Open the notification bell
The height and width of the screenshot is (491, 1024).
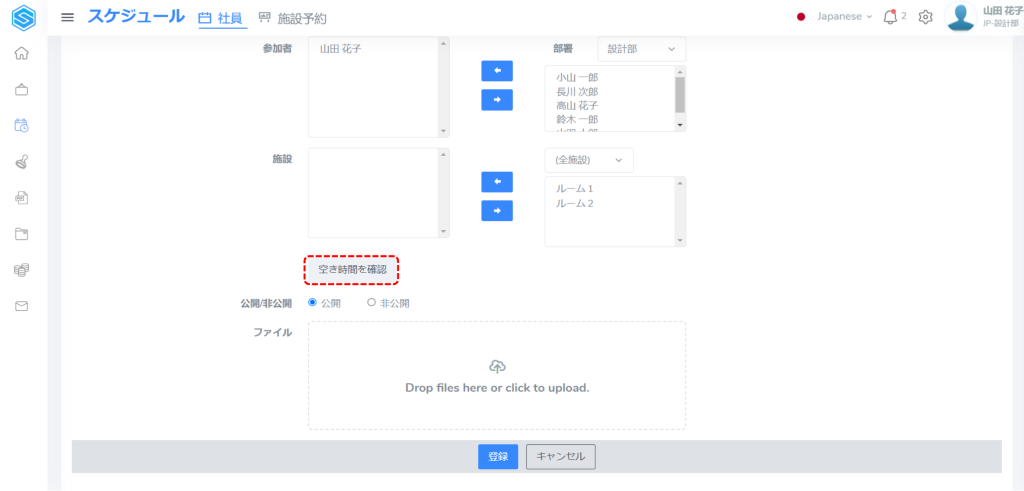pyautogui.click(x=890, y=17)
